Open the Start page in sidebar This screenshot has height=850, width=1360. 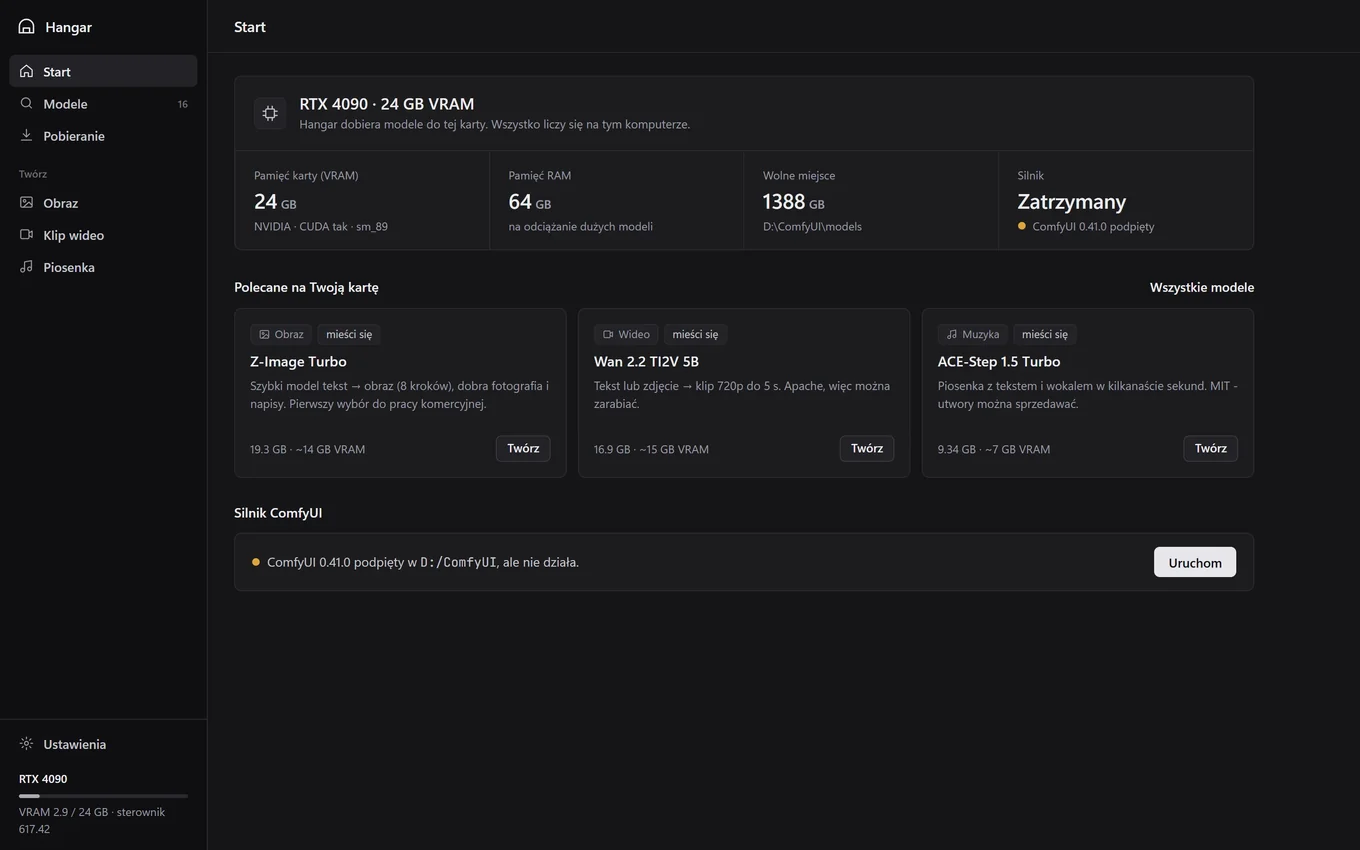click(103, 71)
